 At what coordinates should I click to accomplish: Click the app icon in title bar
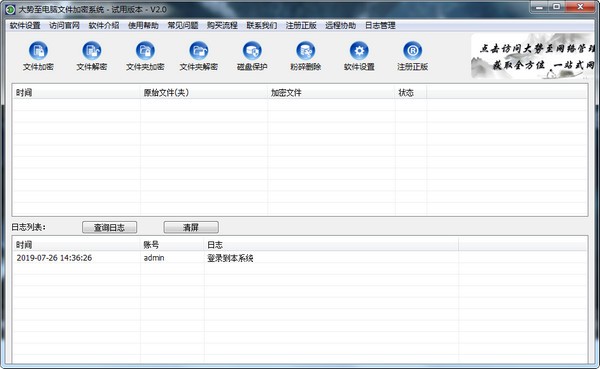tap(10, 9)
